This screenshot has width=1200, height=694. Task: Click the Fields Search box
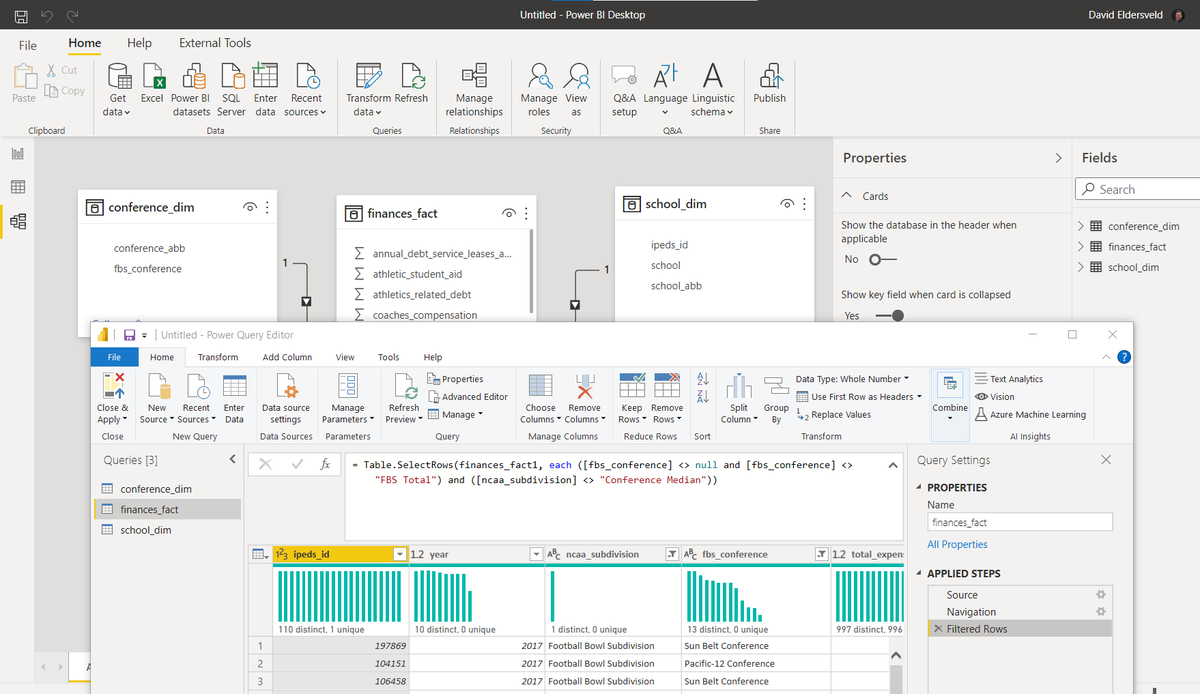click(x=1138, y=189)
